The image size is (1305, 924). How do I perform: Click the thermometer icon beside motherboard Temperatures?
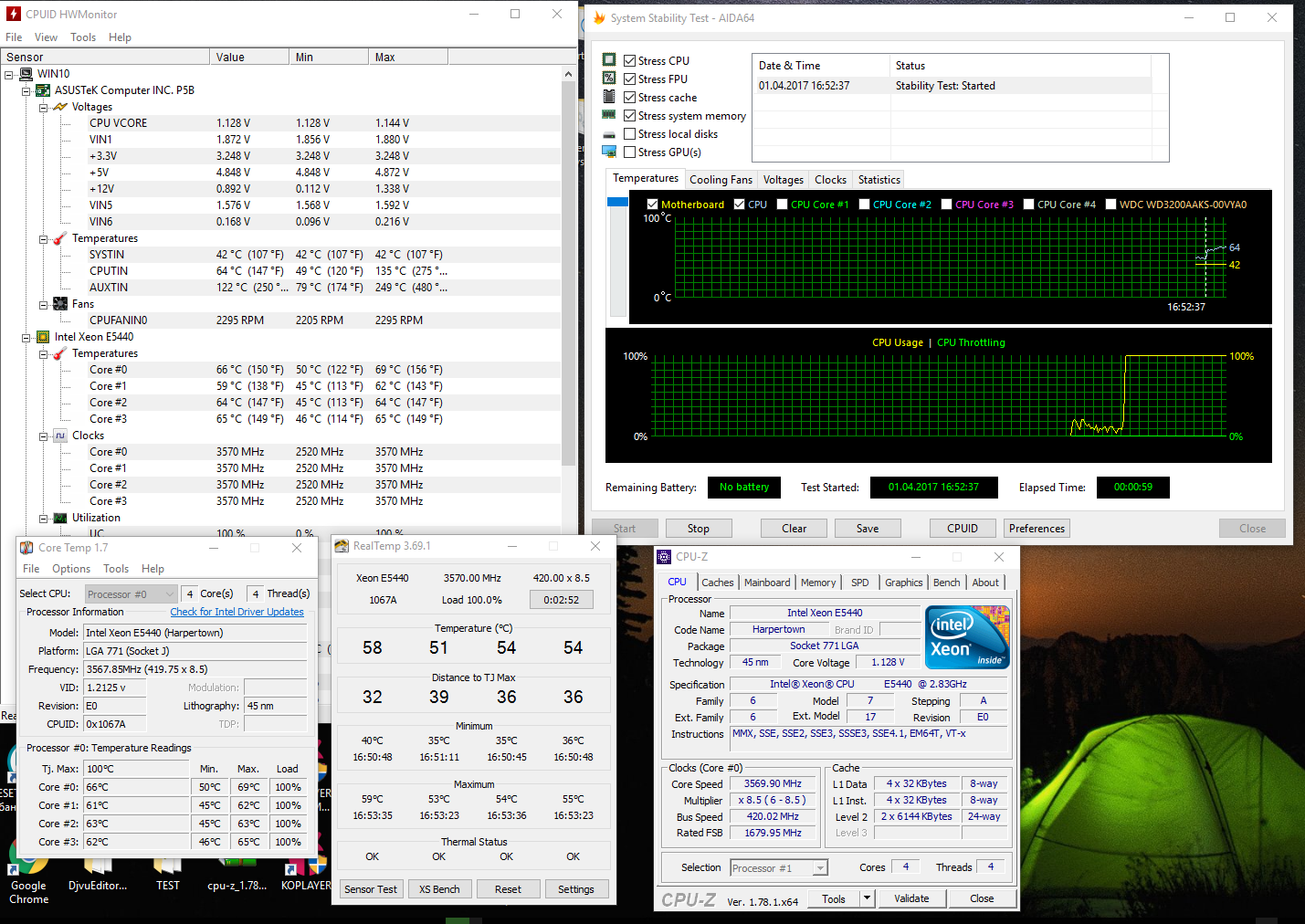point(60,238)
